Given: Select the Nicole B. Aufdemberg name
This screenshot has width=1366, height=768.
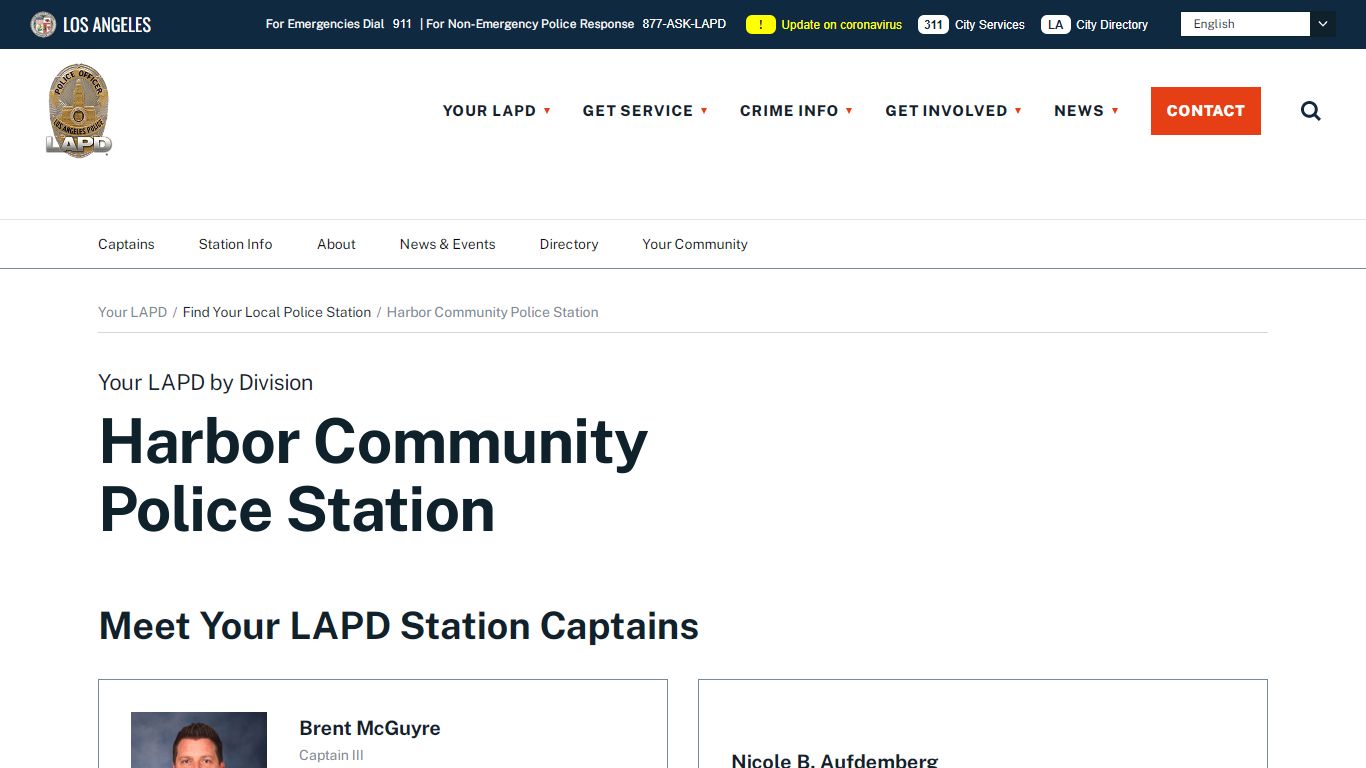Looking at the screenshot, I should (835, 760).
